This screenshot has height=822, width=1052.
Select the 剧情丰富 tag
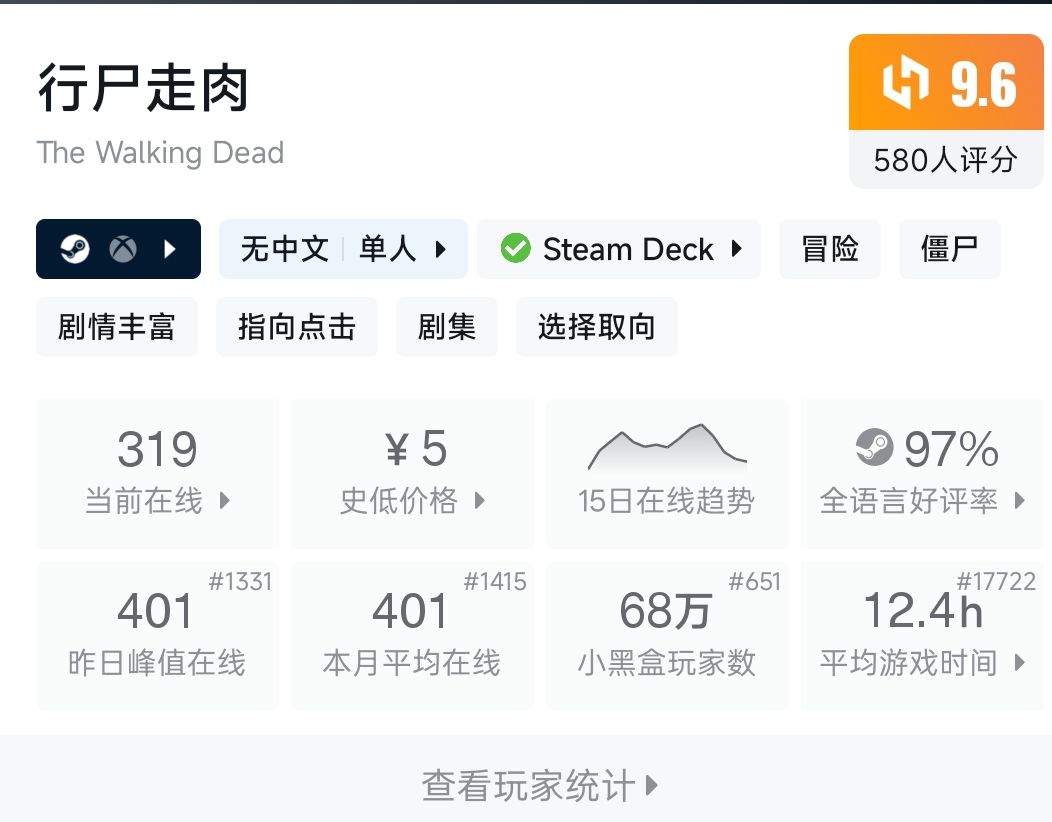tap(116, 327)
